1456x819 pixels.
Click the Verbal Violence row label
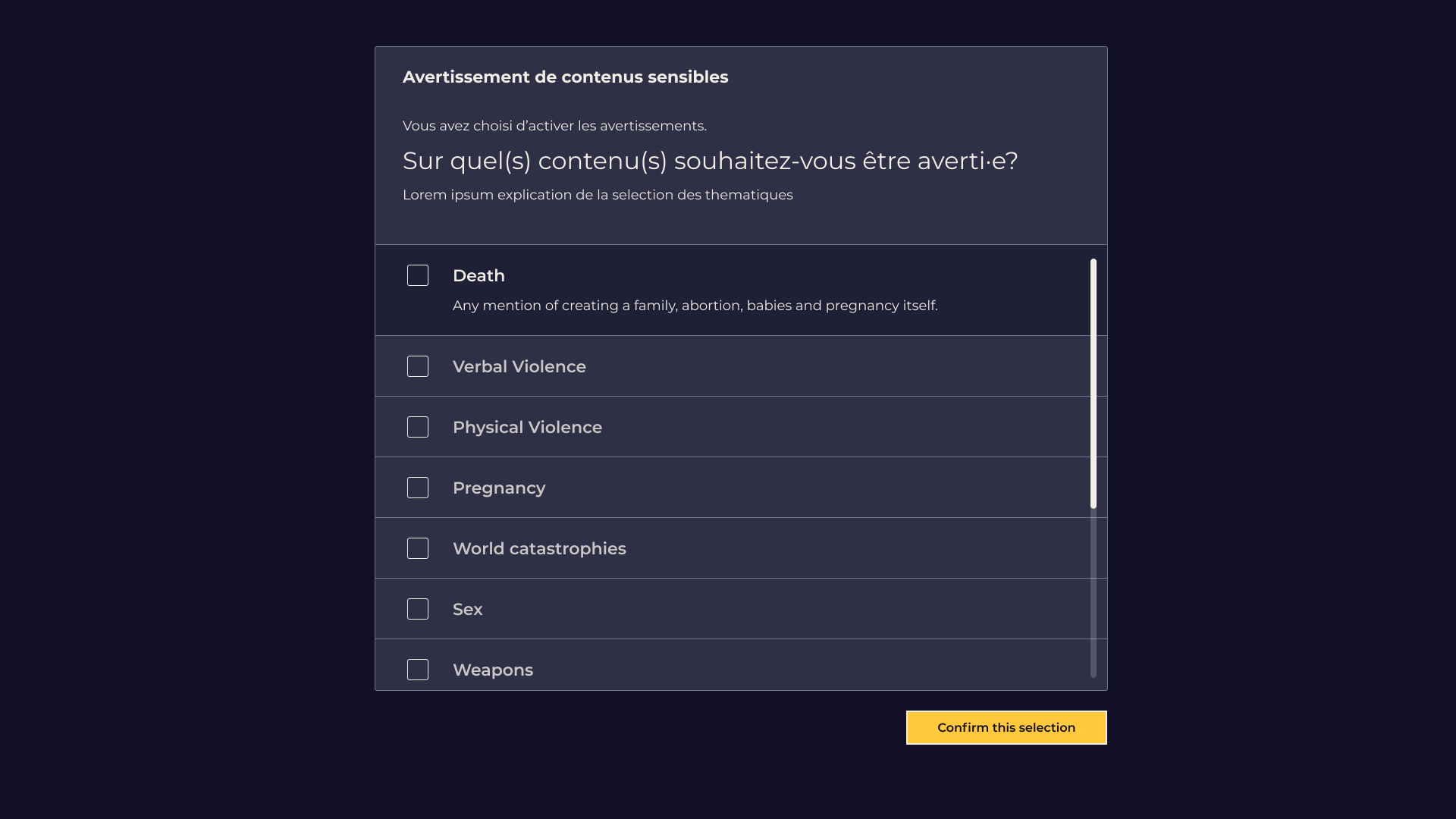click(519, 367)
